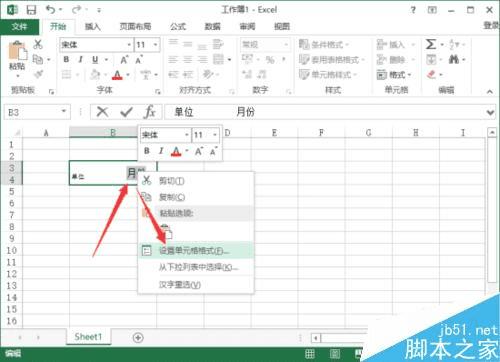The width and height of the screenshot is (500, 362).
Task: Click the Wrap Text icon in alignment group
Action: [x=218, y=44]
